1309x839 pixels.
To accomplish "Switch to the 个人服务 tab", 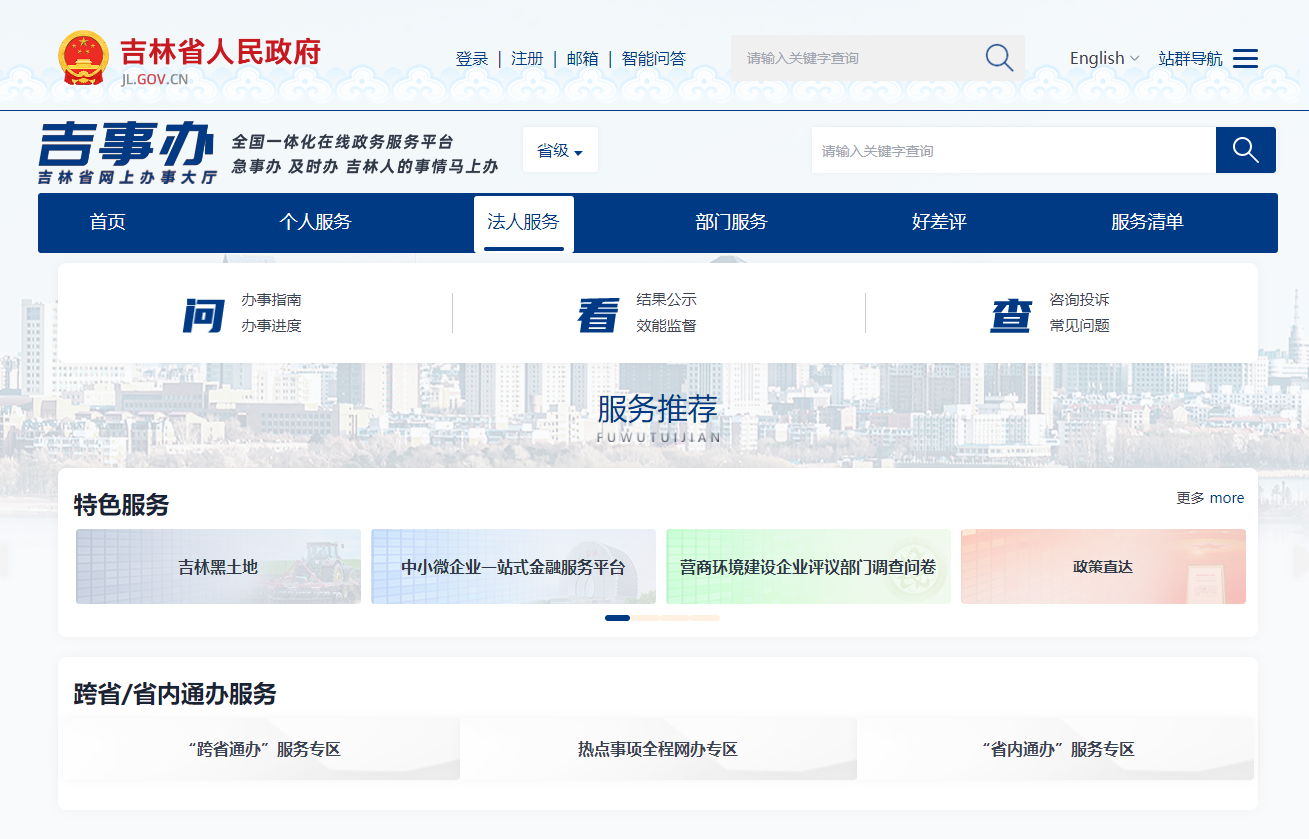I will click(315, 222).
